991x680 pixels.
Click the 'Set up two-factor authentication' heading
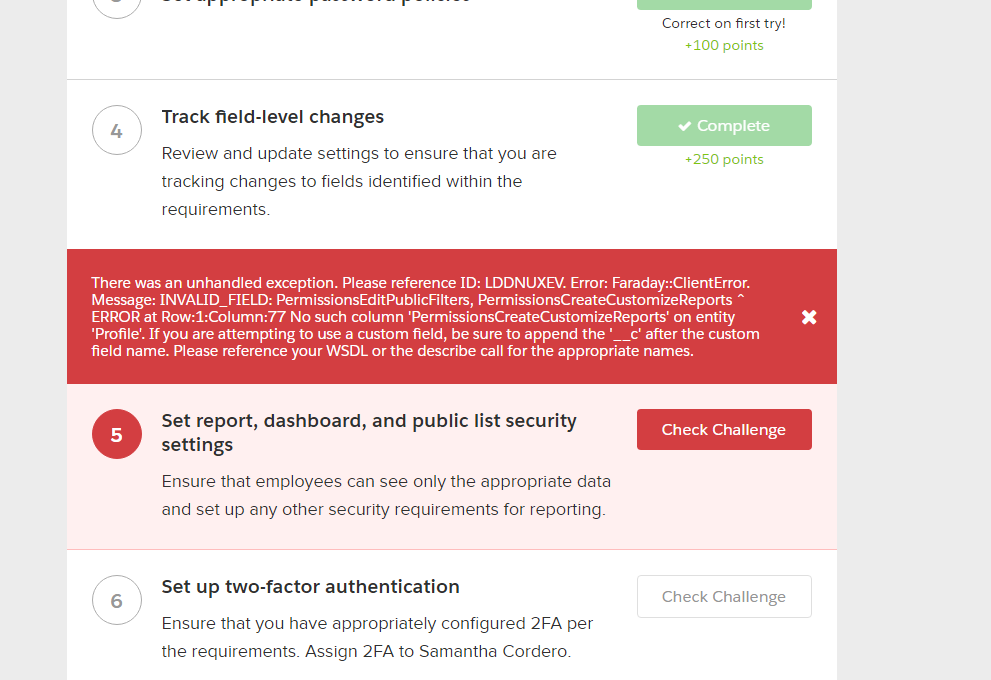point(311,587)
